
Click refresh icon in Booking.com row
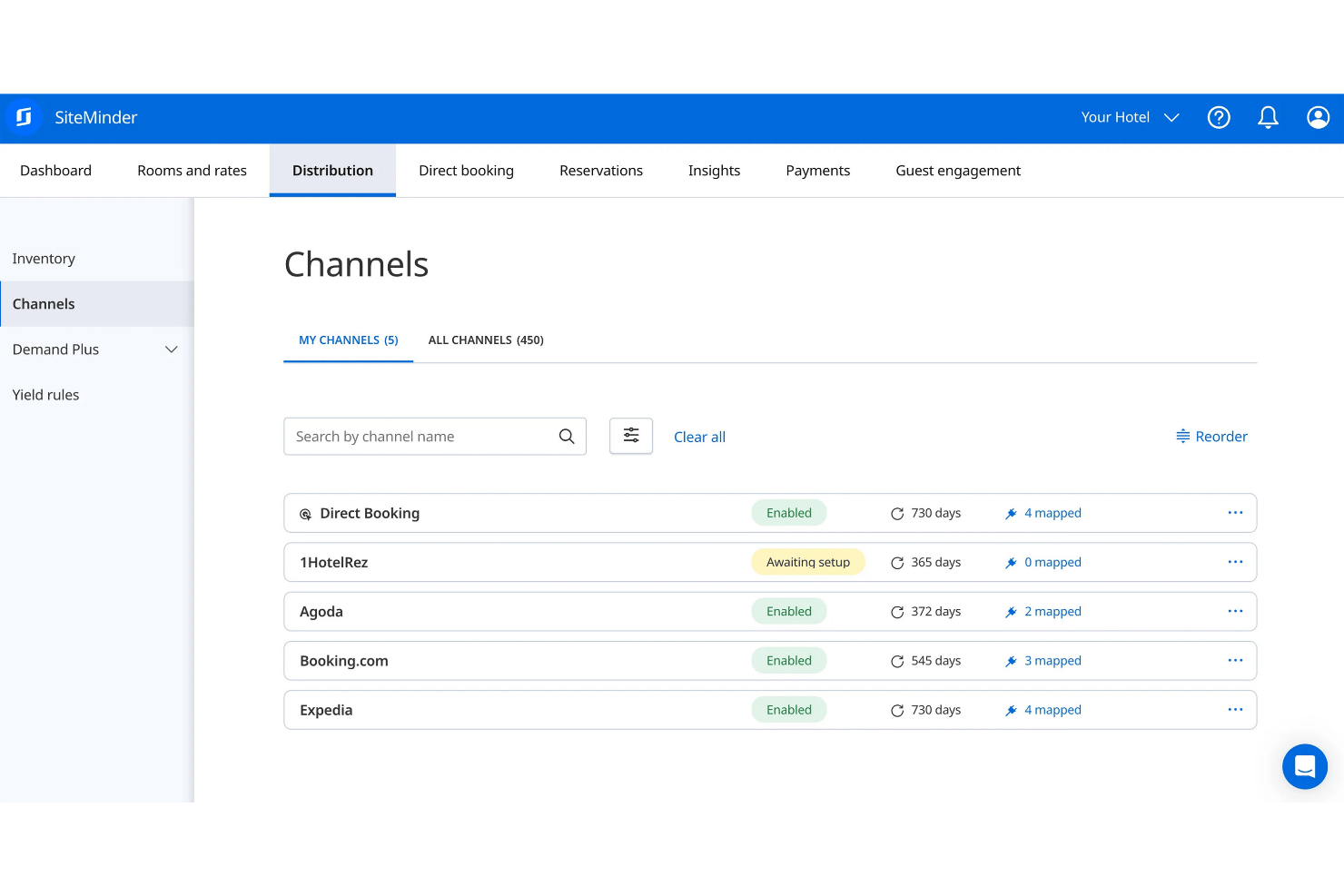[x=897, y=661]
